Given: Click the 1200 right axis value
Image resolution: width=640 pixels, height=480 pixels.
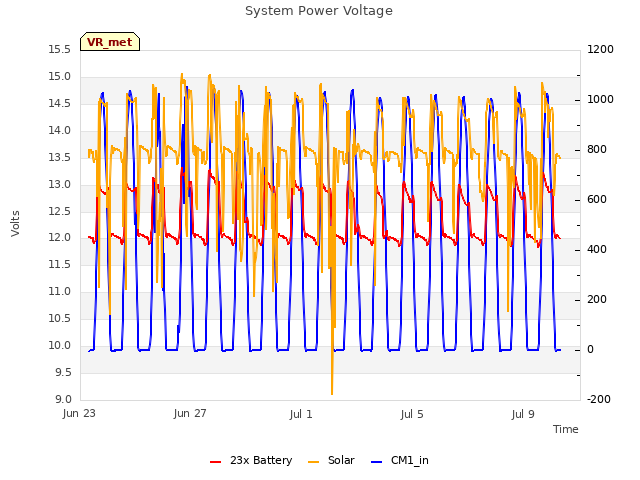Looking at the screenshot, I should pyautogui.click(x=600, y=50).
